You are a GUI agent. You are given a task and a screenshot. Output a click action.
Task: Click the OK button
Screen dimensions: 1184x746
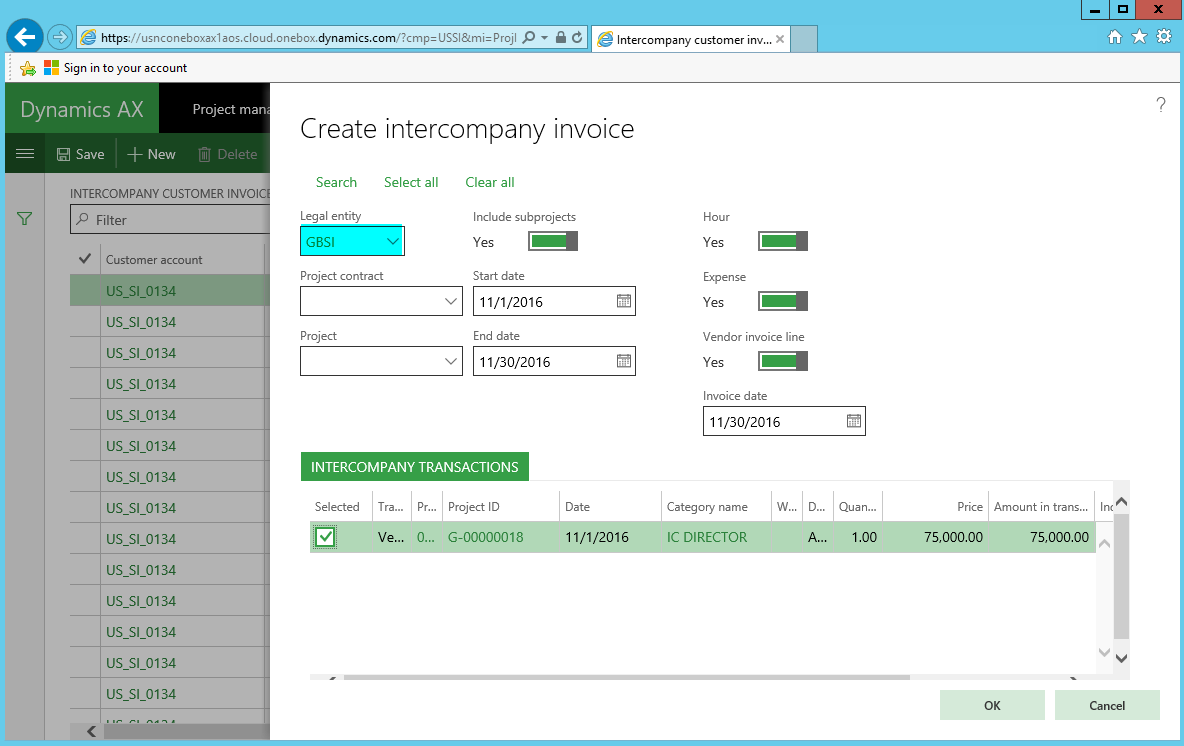pos(991,705)
